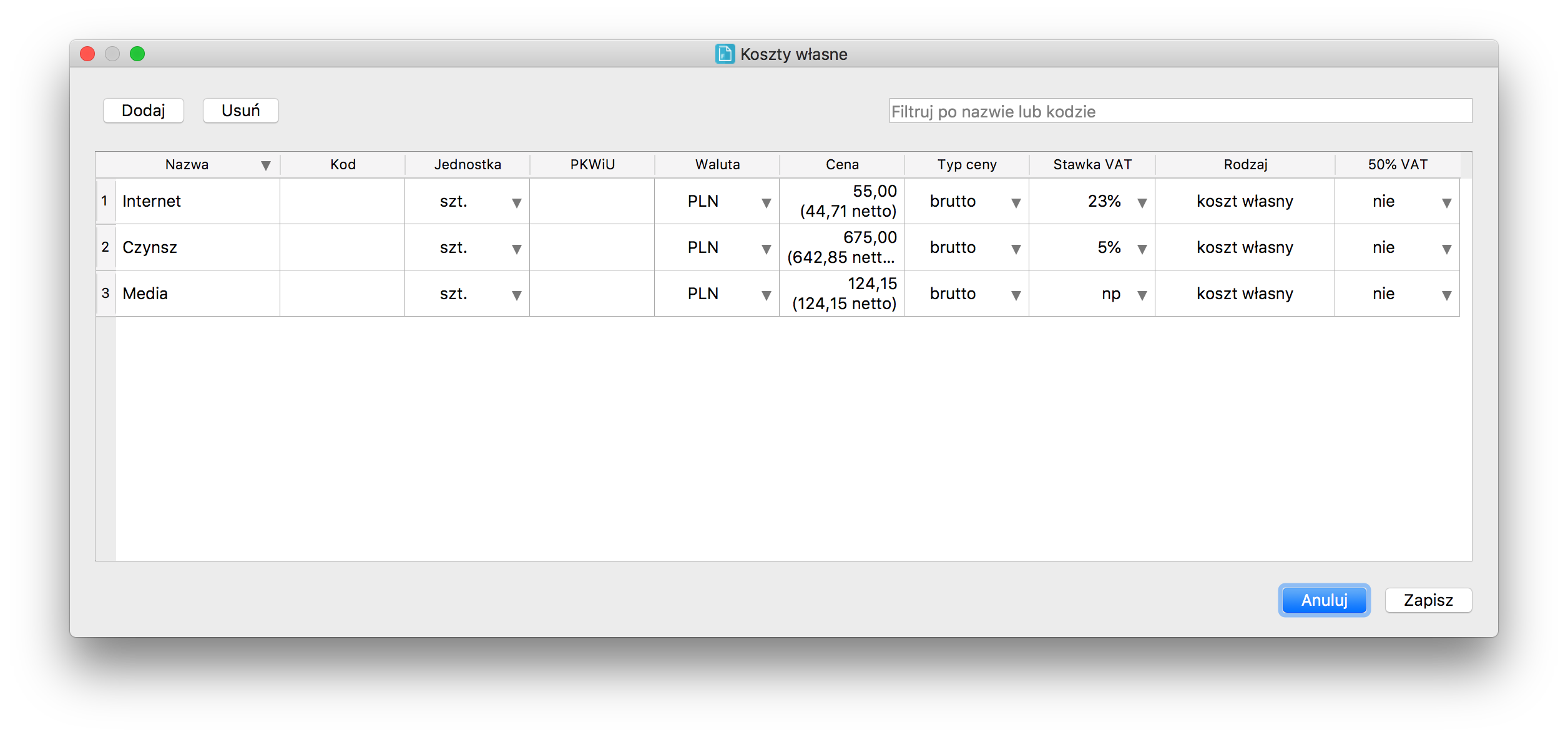This screenshot has height=737, width=1568.
Task: Expand the 5% VAT rate dropdown
Action: point(1142,249)
